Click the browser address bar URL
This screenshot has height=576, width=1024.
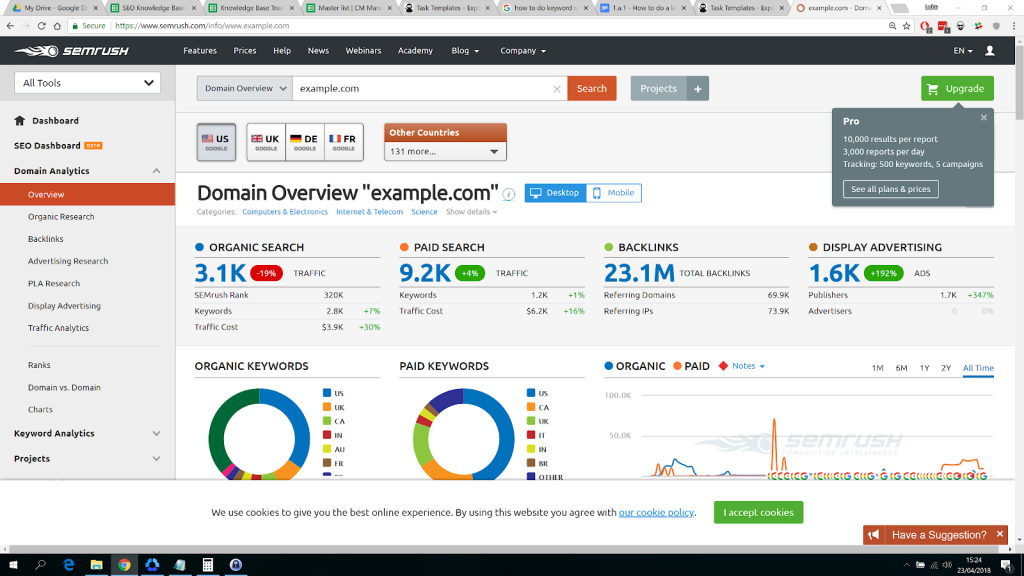pyautogui.click(x=202, y=26)
